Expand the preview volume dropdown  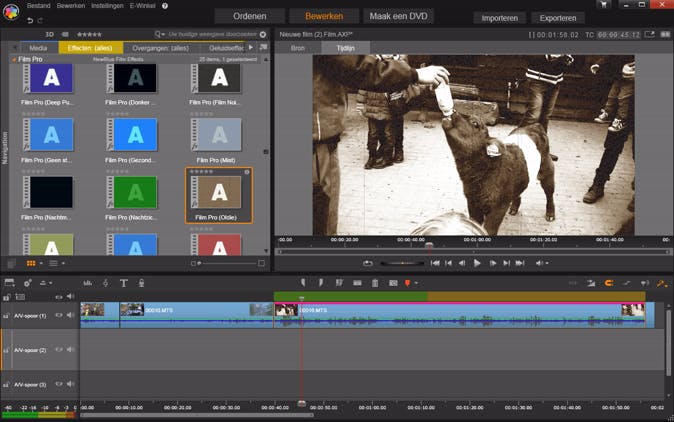tap(548, 263)
